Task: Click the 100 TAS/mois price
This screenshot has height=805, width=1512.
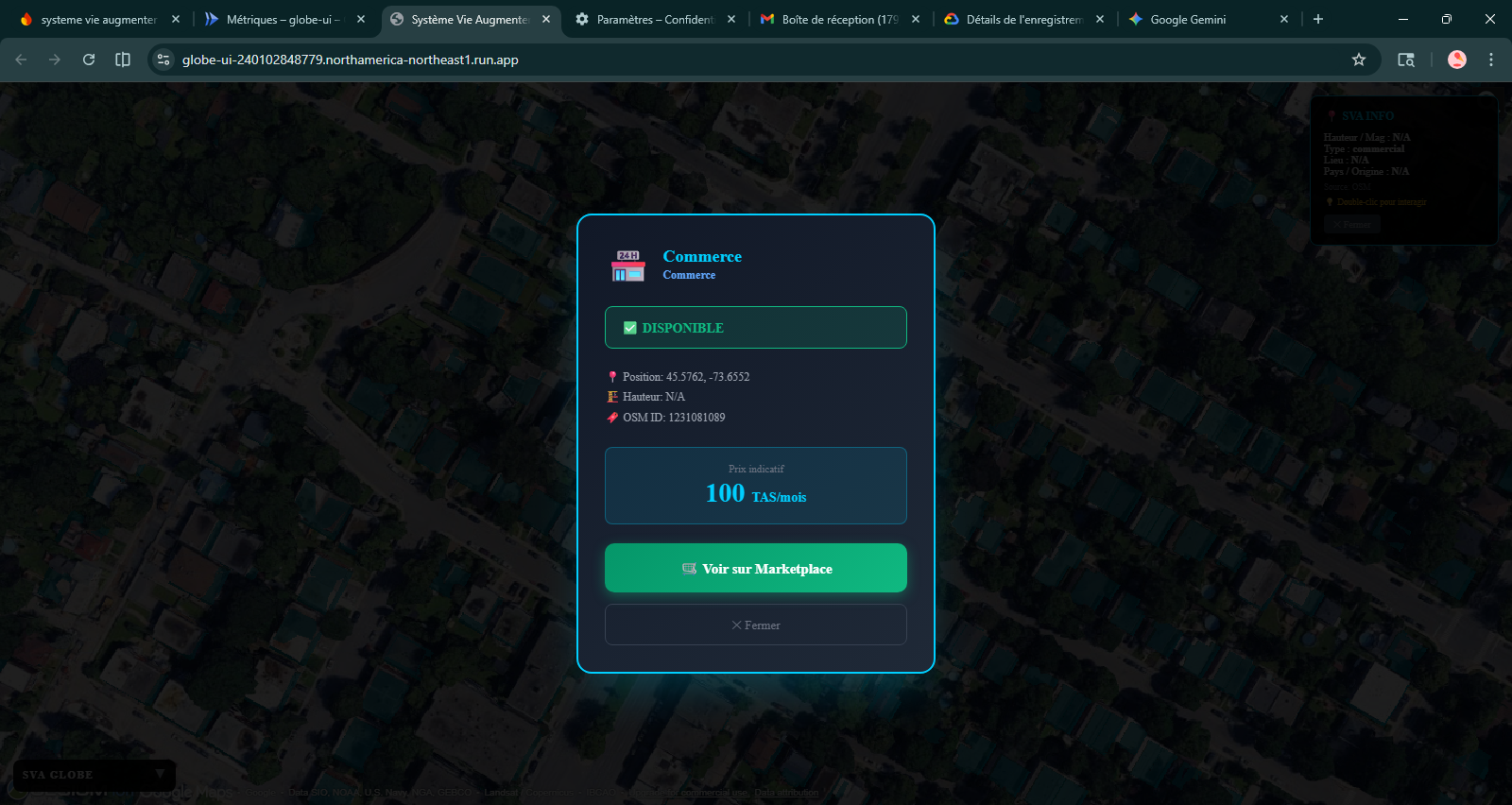Action: pos(756,493)
